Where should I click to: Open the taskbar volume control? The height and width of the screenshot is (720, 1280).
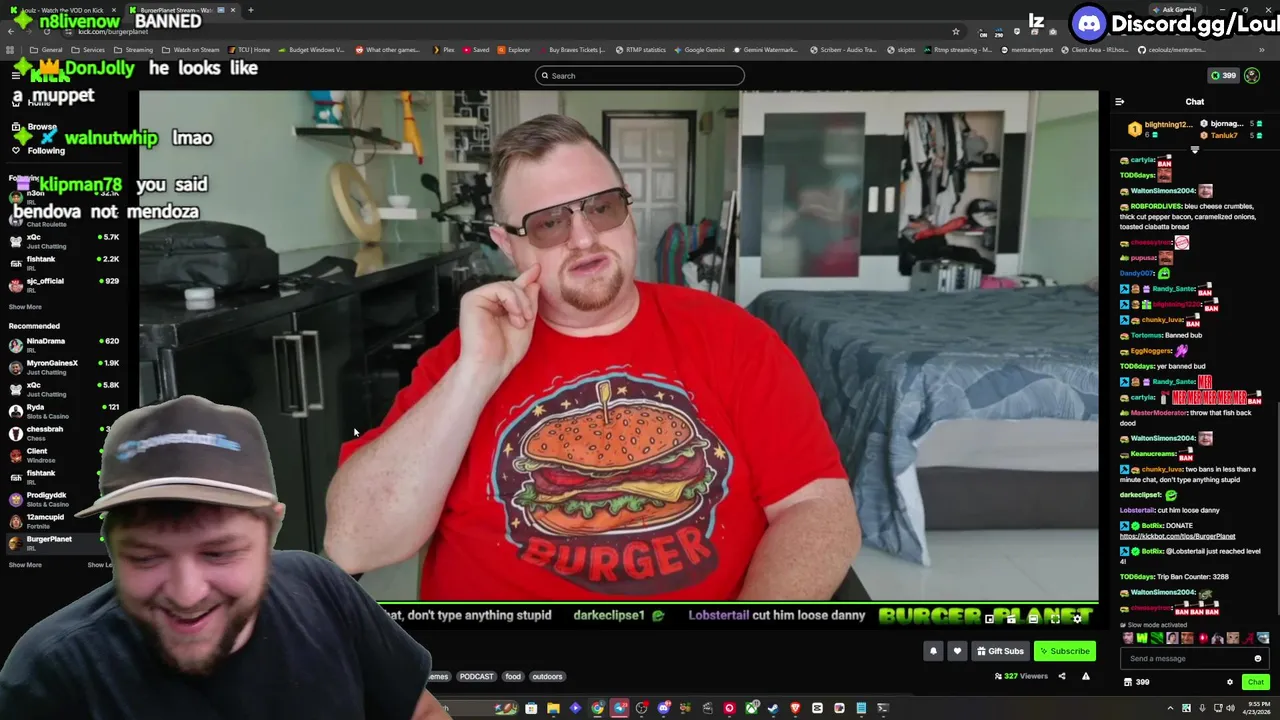[x=1231, y=708]
